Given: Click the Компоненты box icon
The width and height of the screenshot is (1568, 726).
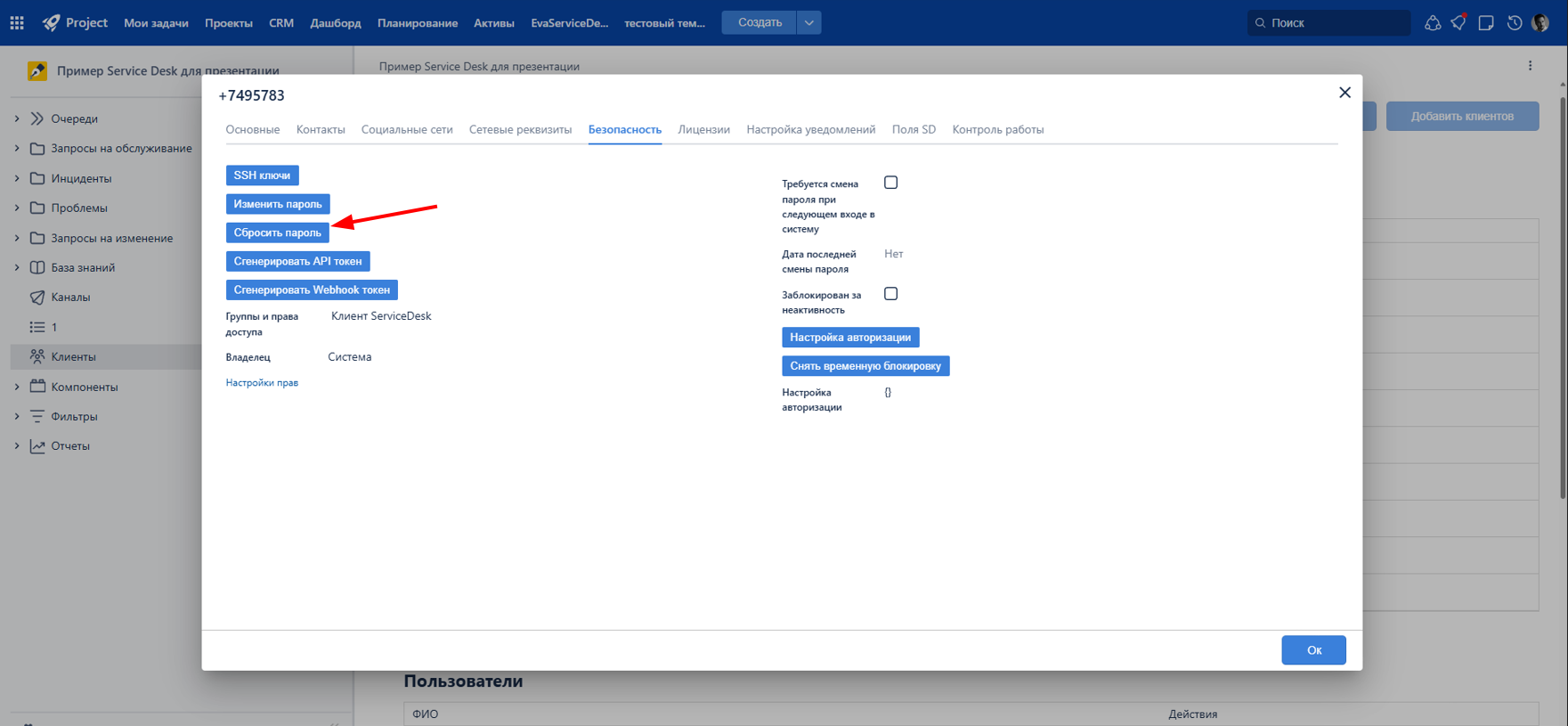Looking at the screenshot, I should click(x=37, y=387).
